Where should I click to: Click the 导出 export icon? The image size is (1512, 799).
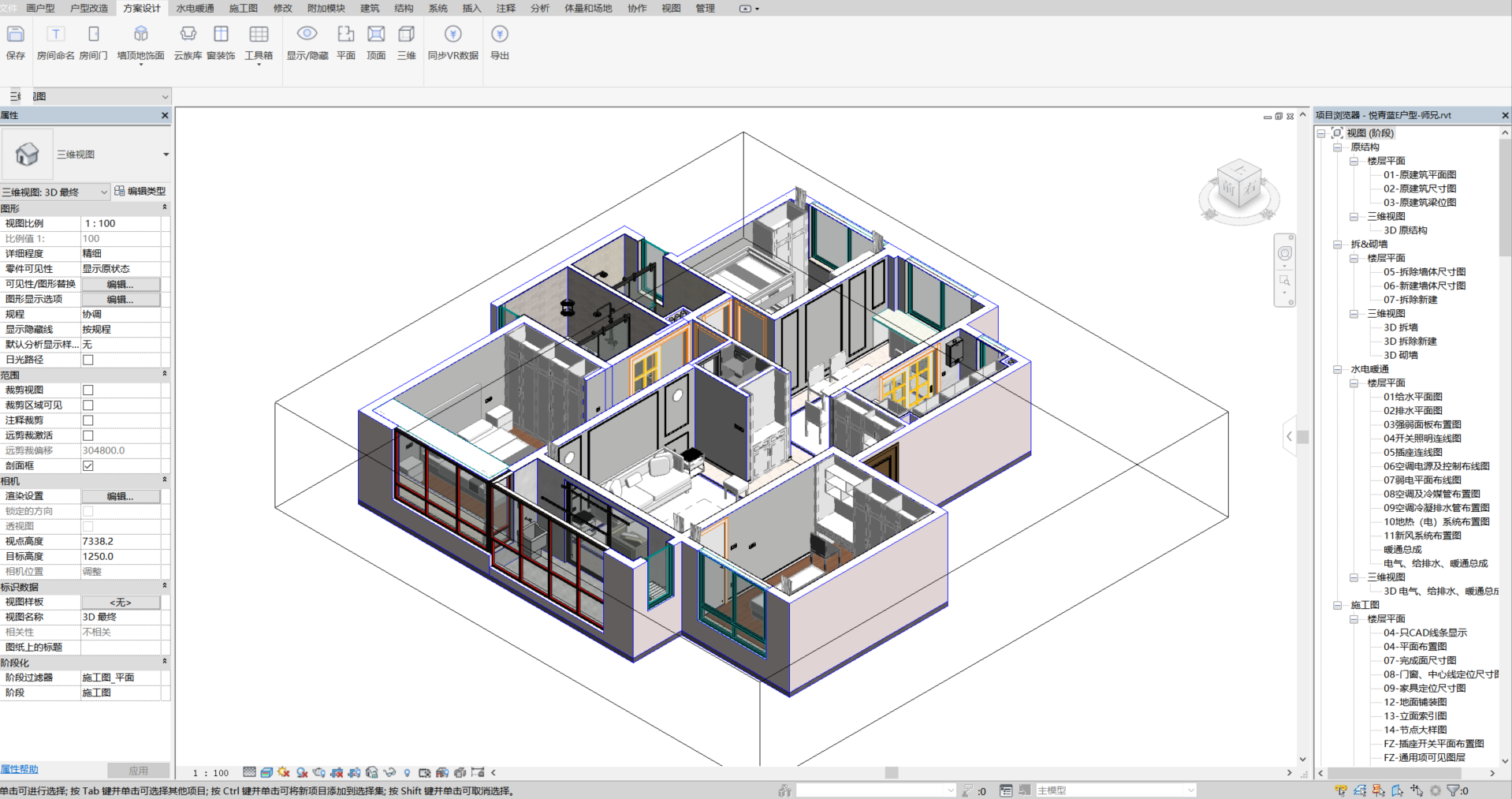(500, 35)
